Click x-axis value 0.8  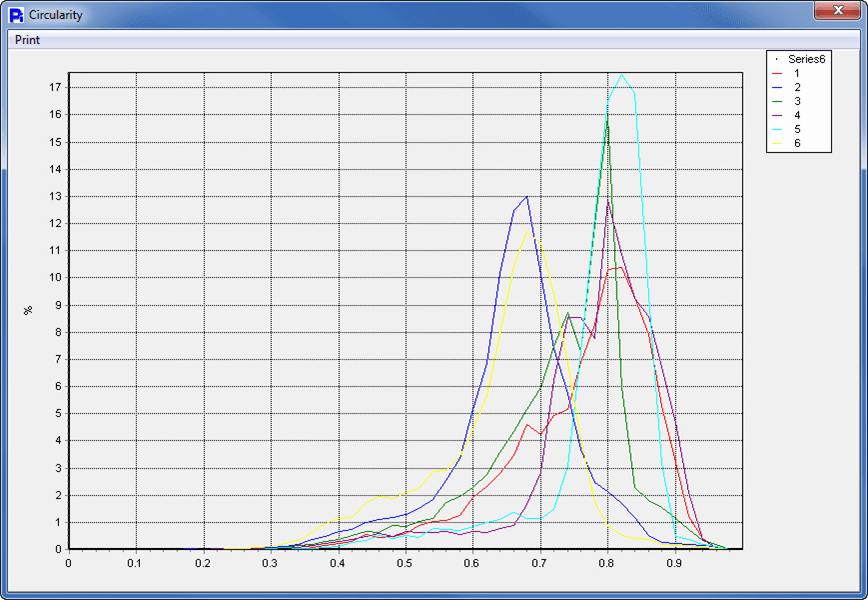coord(606,563)
